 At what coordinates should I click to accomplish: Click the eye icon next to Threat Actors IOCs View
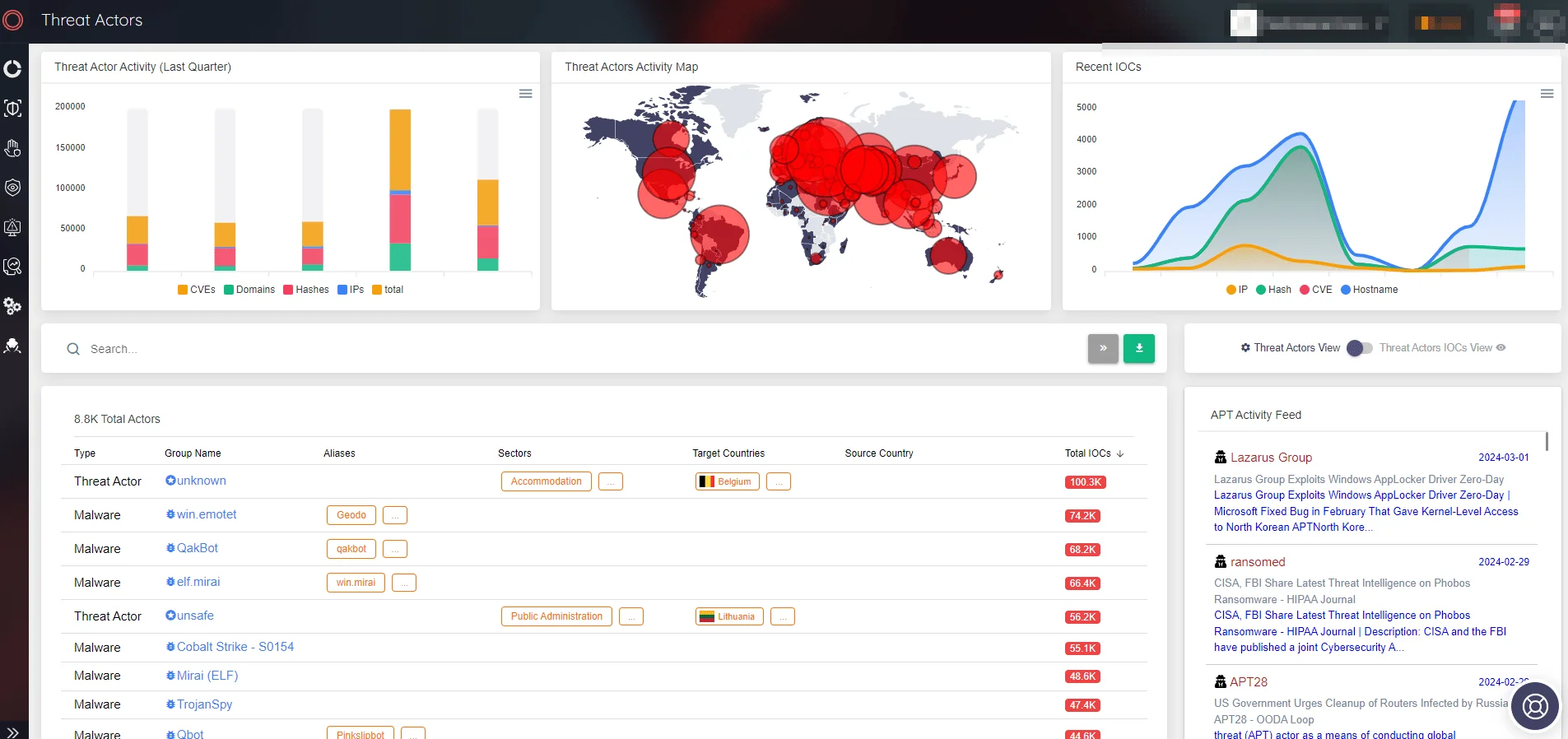tap(1501, 347)
